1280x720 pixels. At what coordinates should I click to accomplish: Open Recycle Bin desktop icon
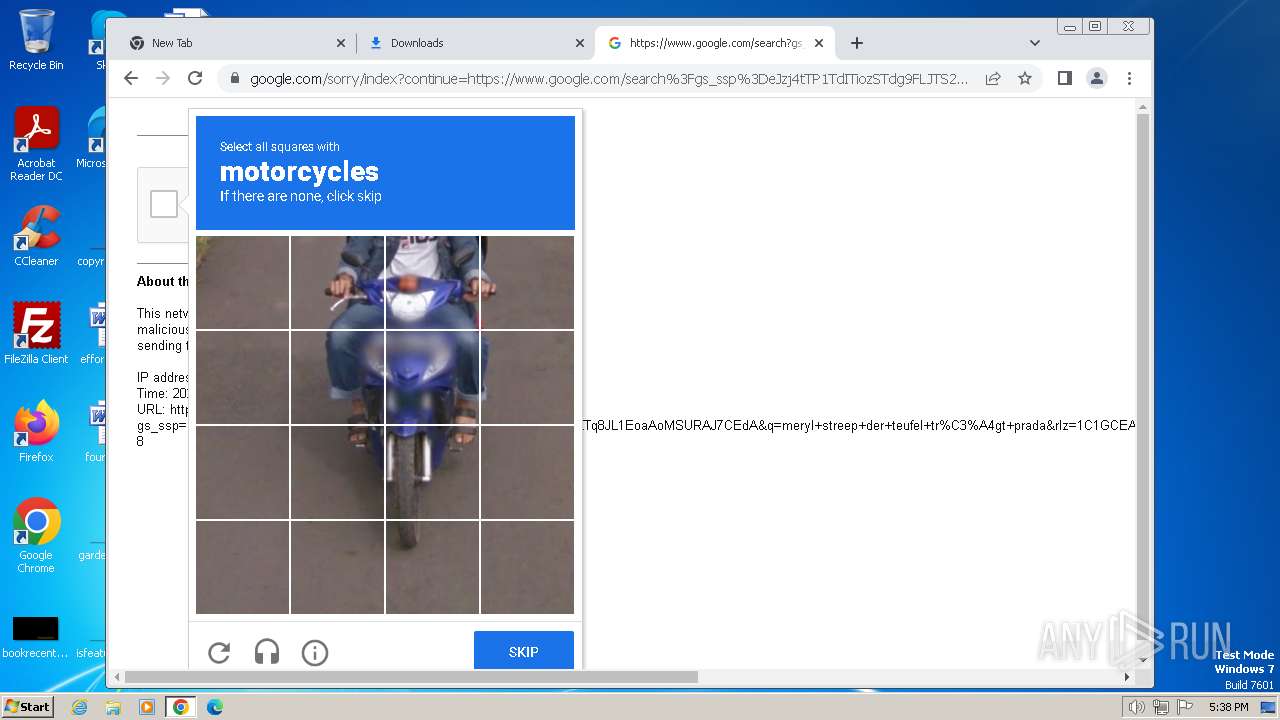pyautogui.click(x=36, y=40)
